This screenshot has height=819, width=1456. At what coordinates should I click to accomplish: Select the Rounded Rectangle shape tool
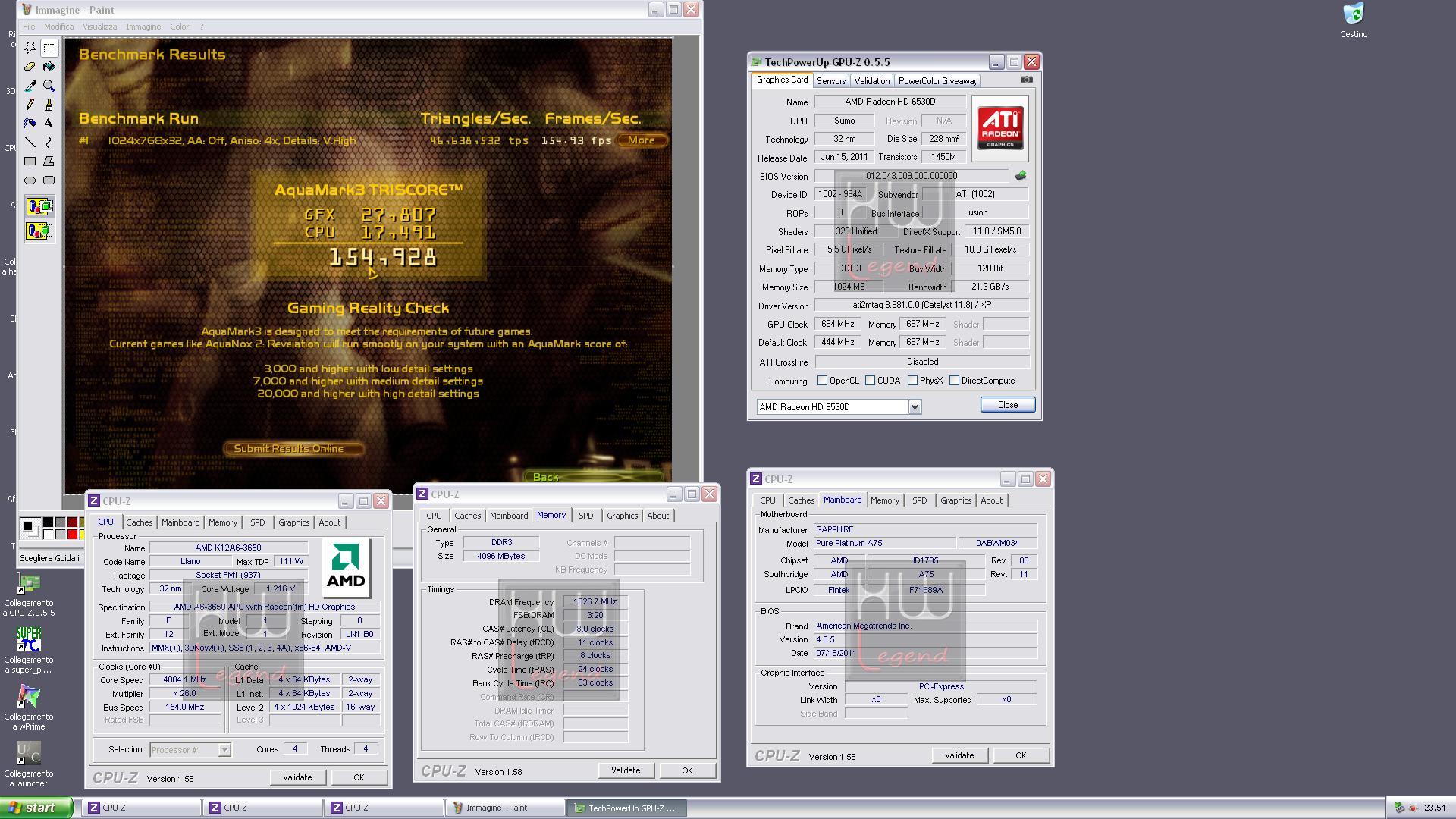click(49, 180)
